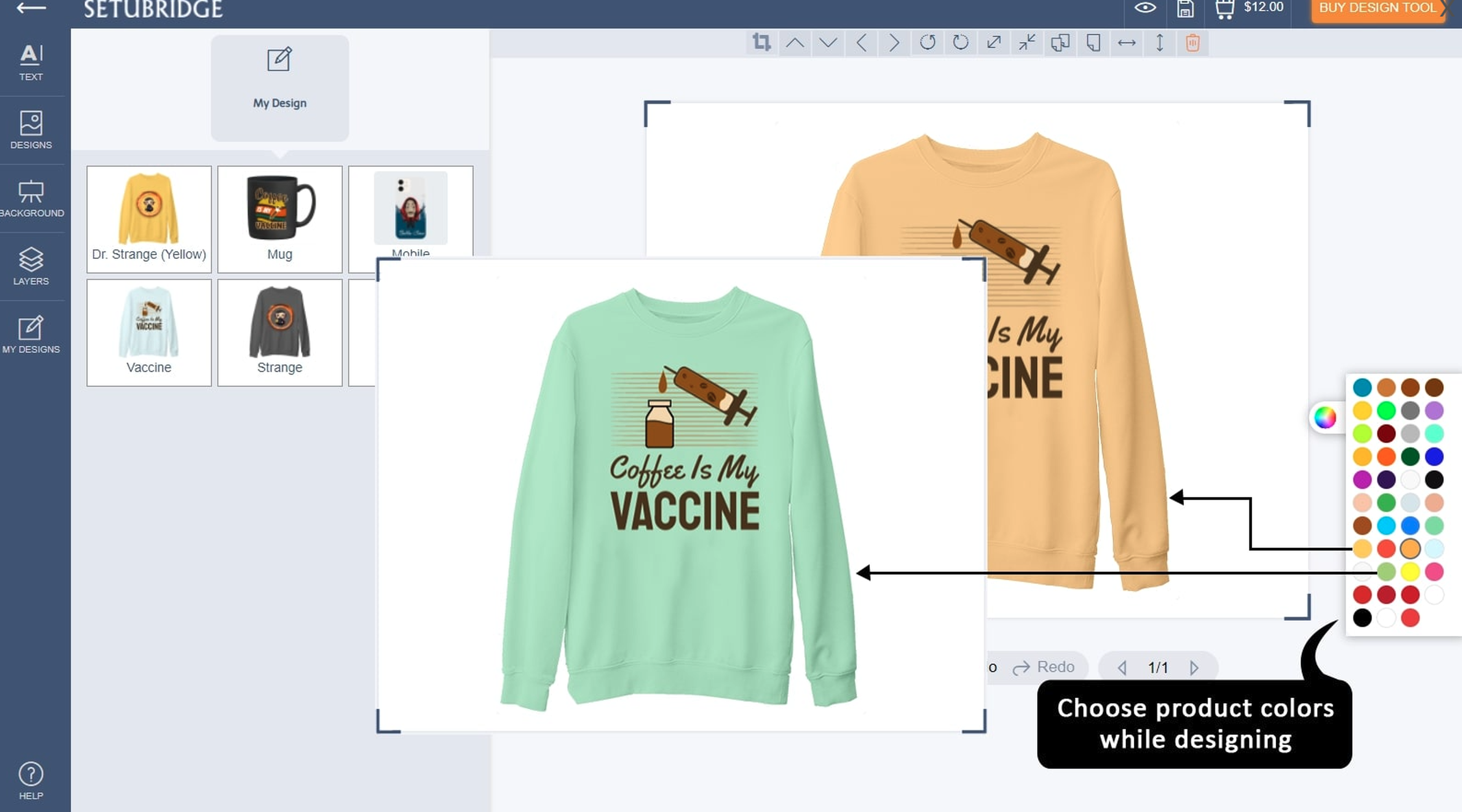The image size is (1462, 812).
Task: Select the crop tool icon
Action: [761, 43]
